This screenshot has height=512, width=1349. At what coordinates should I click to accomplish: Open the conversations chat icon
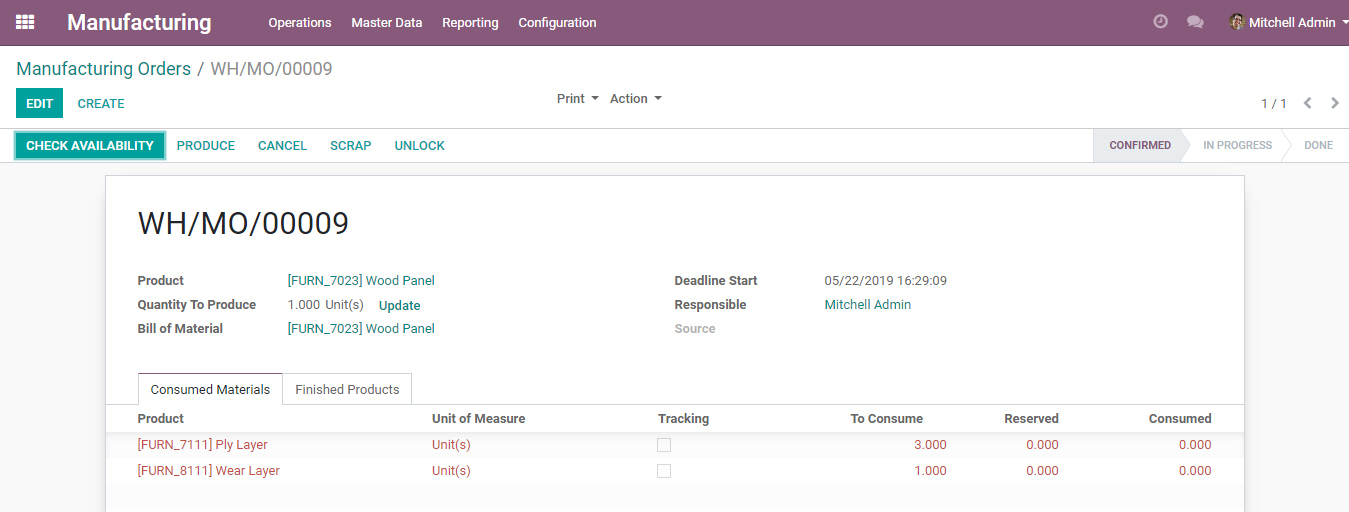pos(1195,22)
